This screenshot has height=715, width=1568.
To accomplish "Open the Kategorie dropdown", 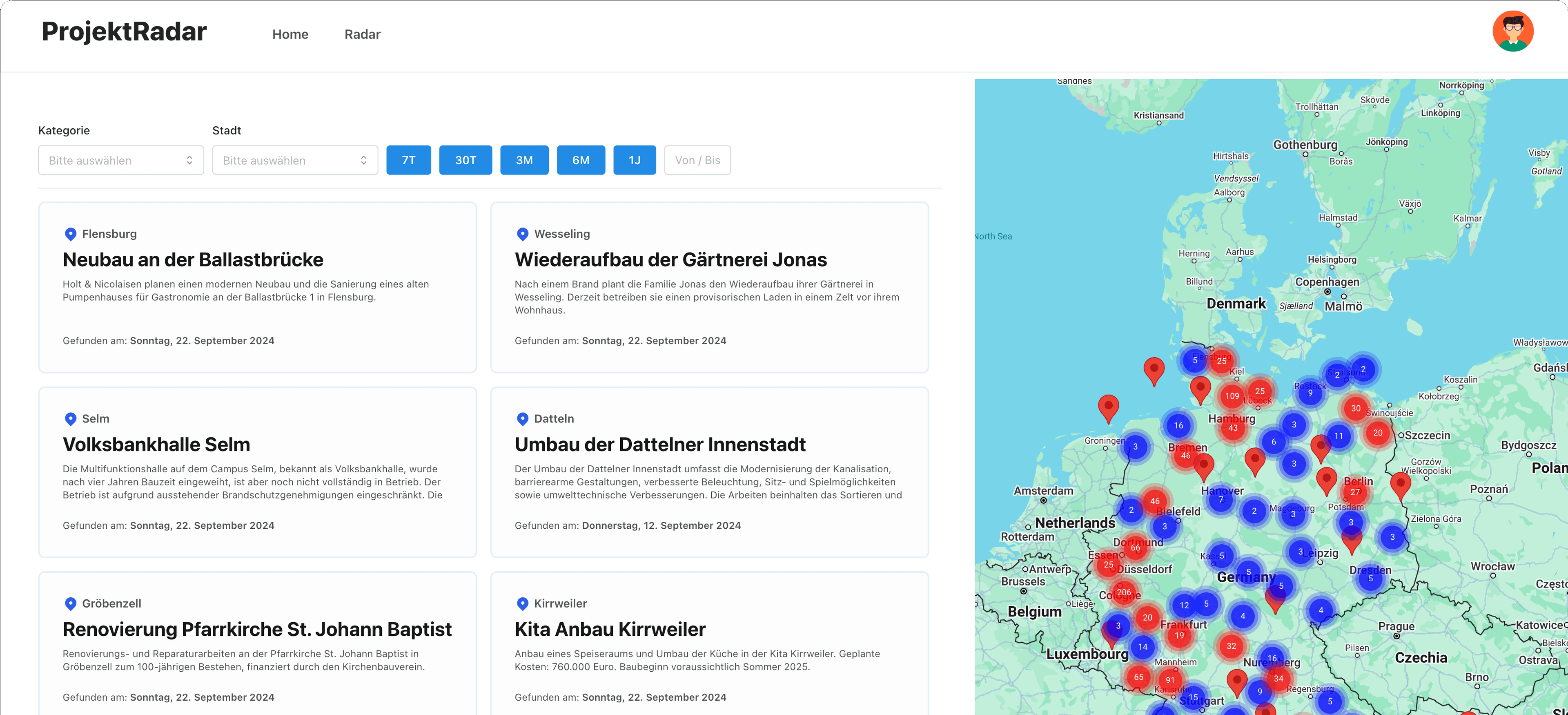I will pyautogui.click(x=121, y=160).
